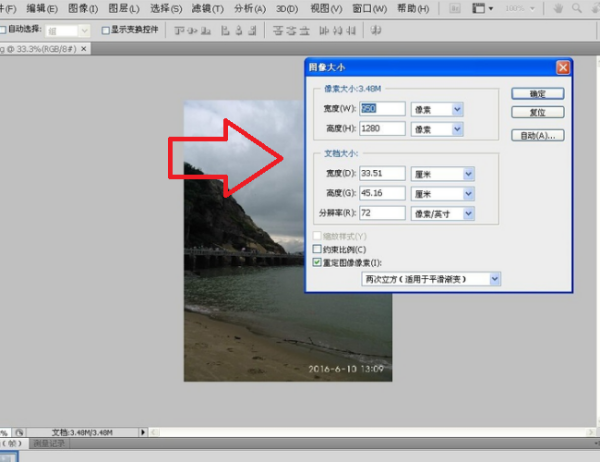600x462 pixels.
Task: Click 确定 to confirm image size
Action: tap(538, 93)
